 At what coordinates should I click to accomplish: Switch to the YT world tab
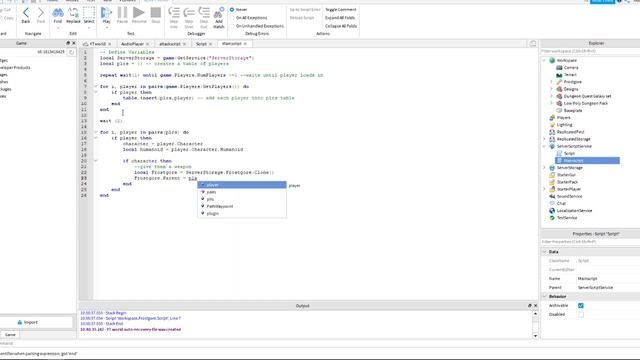98,44
